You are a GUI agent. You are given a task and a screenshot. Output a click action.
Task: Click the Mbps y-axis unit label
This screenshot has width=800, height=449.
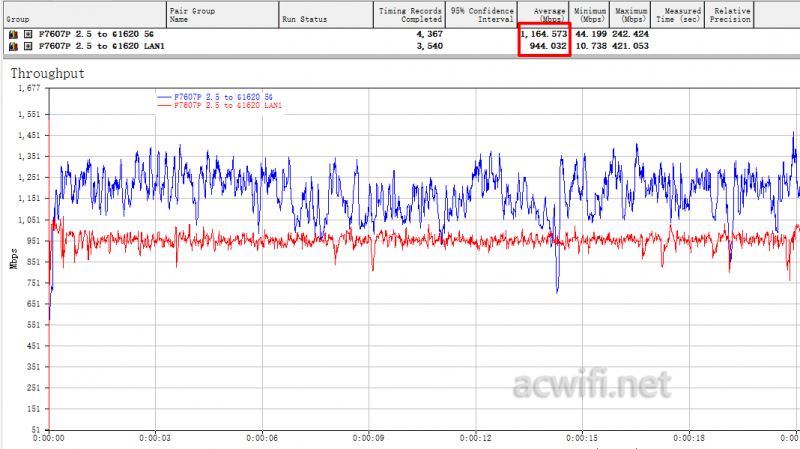click(x=13, y=259)
